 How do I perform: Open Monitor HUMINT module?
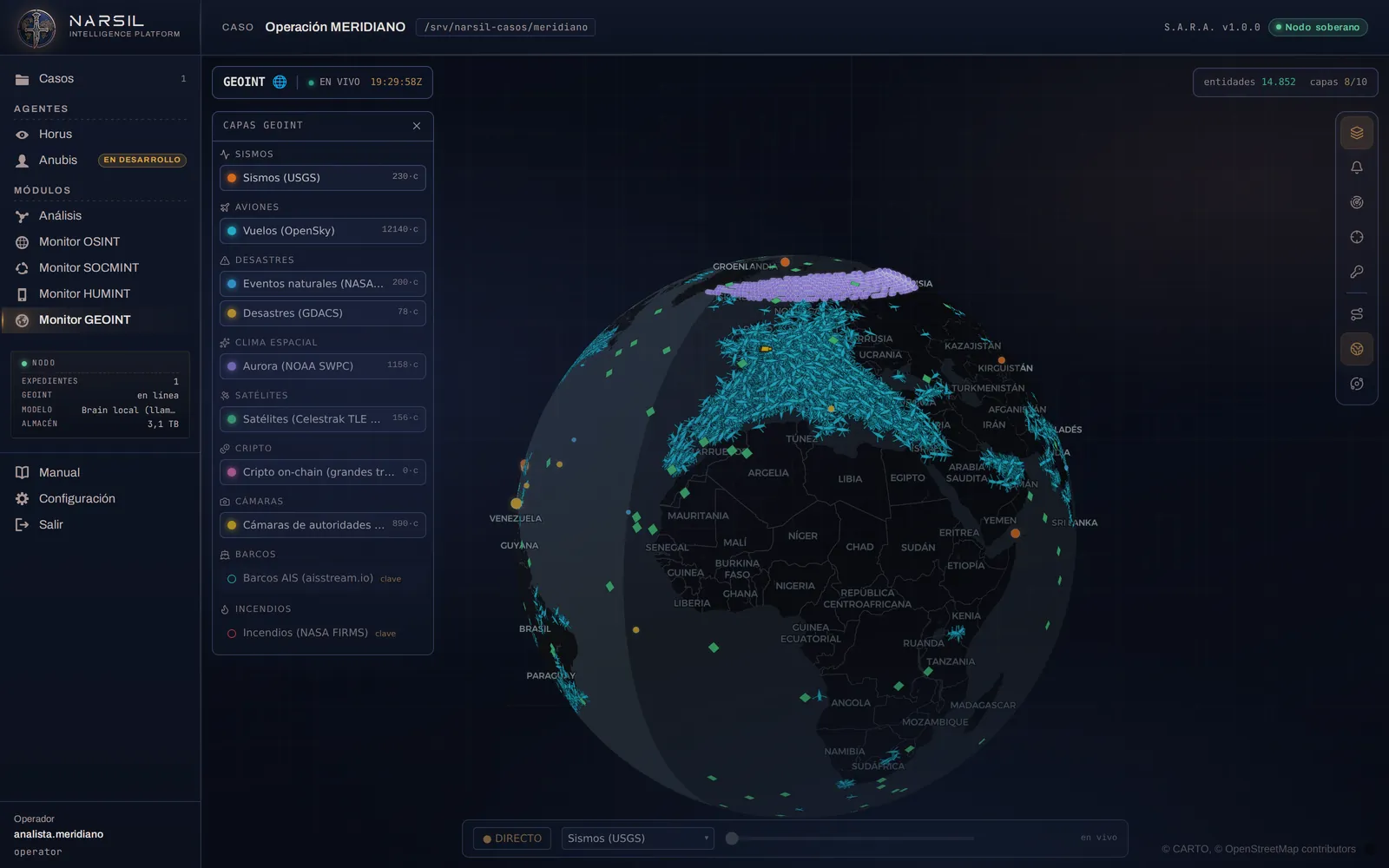tap(101, 293)
